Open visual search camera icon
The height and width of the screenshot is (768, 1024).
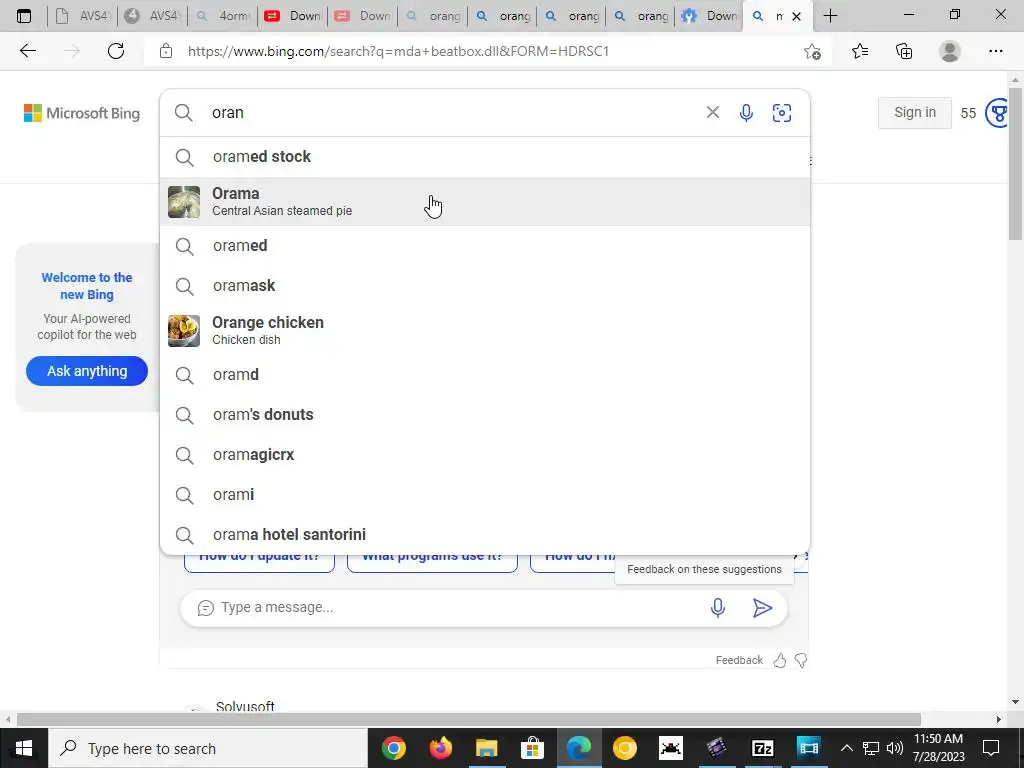tap(782, 112)
